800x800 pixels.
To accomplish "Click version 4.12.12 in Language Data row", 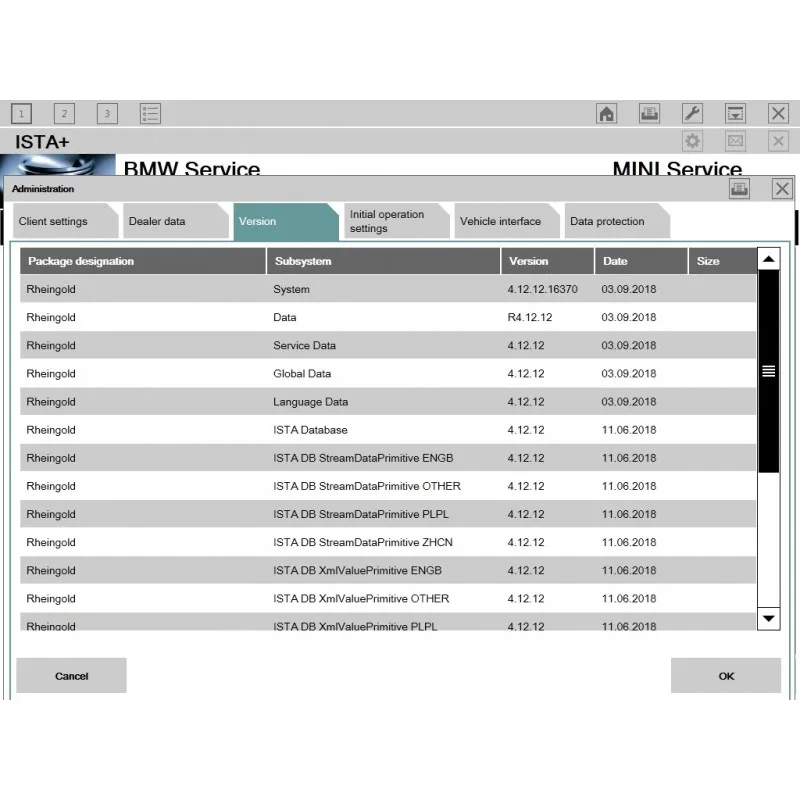I will click(526, 402).
